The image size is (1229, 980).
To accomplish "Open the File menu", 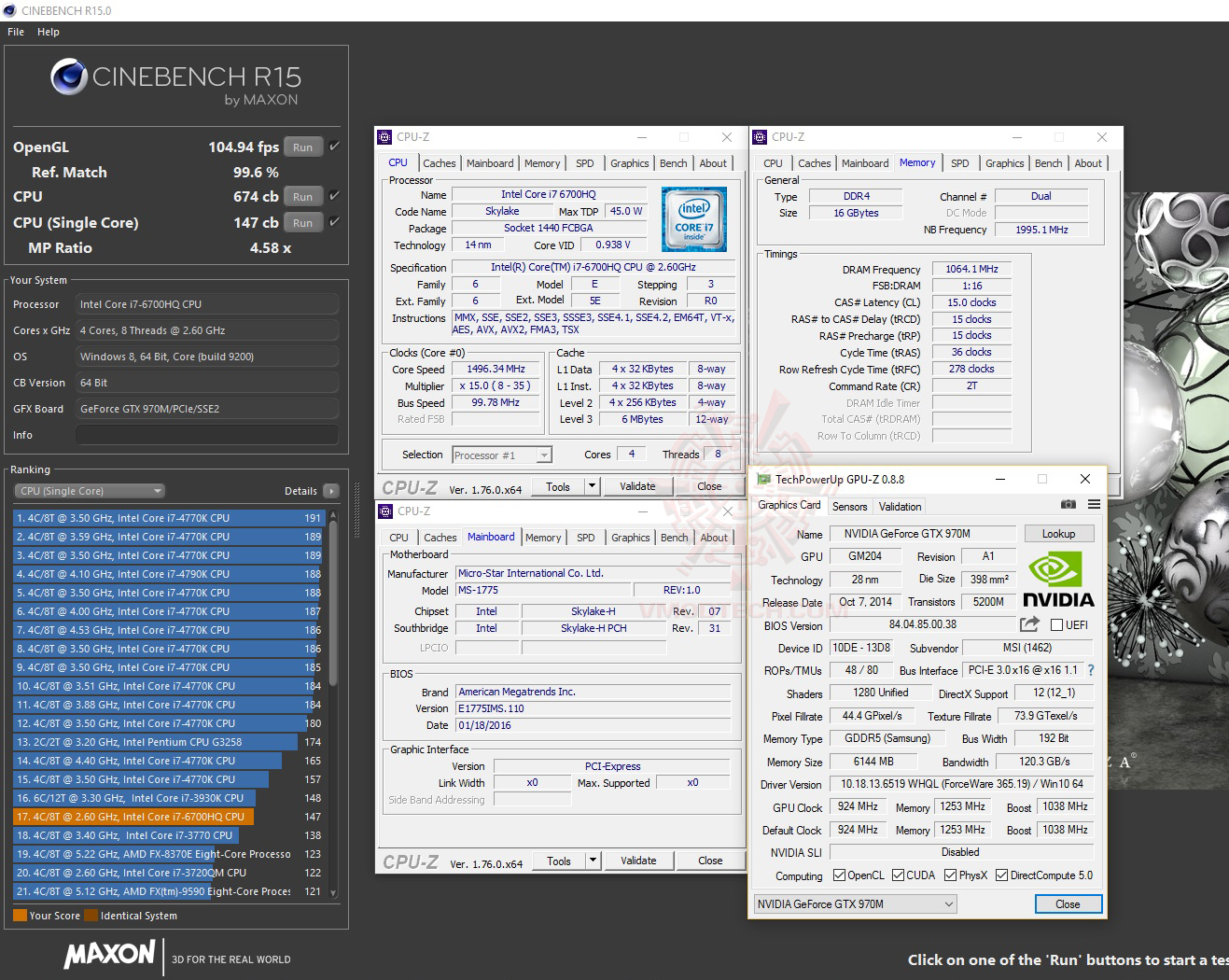I will pos(16,32).
